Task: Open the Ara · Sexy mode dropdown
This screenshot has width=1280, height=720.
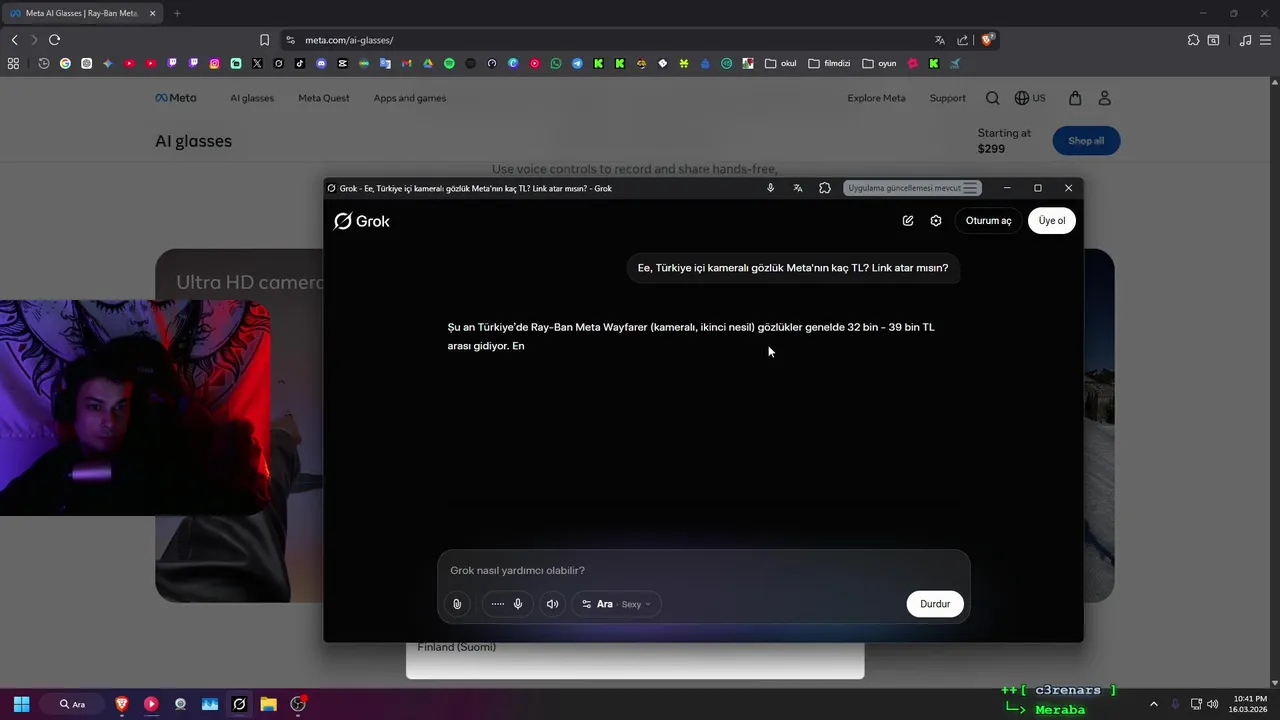Action: point(616,604)
